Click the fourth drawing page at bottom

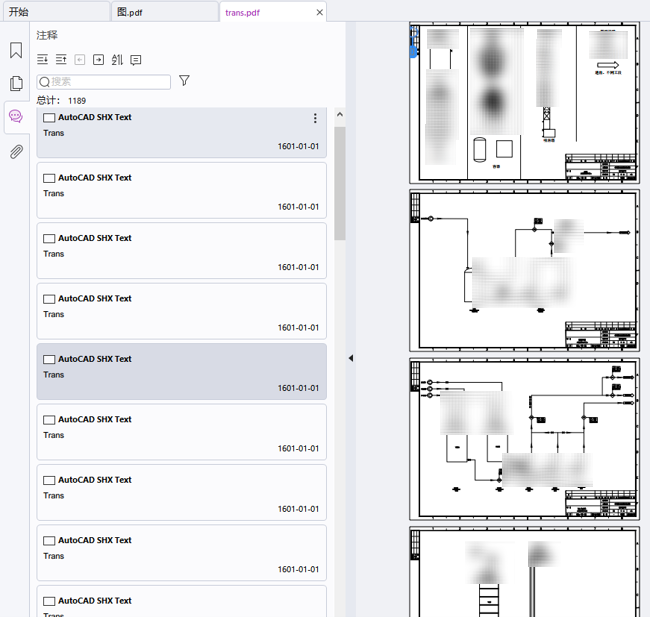click(524, 572)
